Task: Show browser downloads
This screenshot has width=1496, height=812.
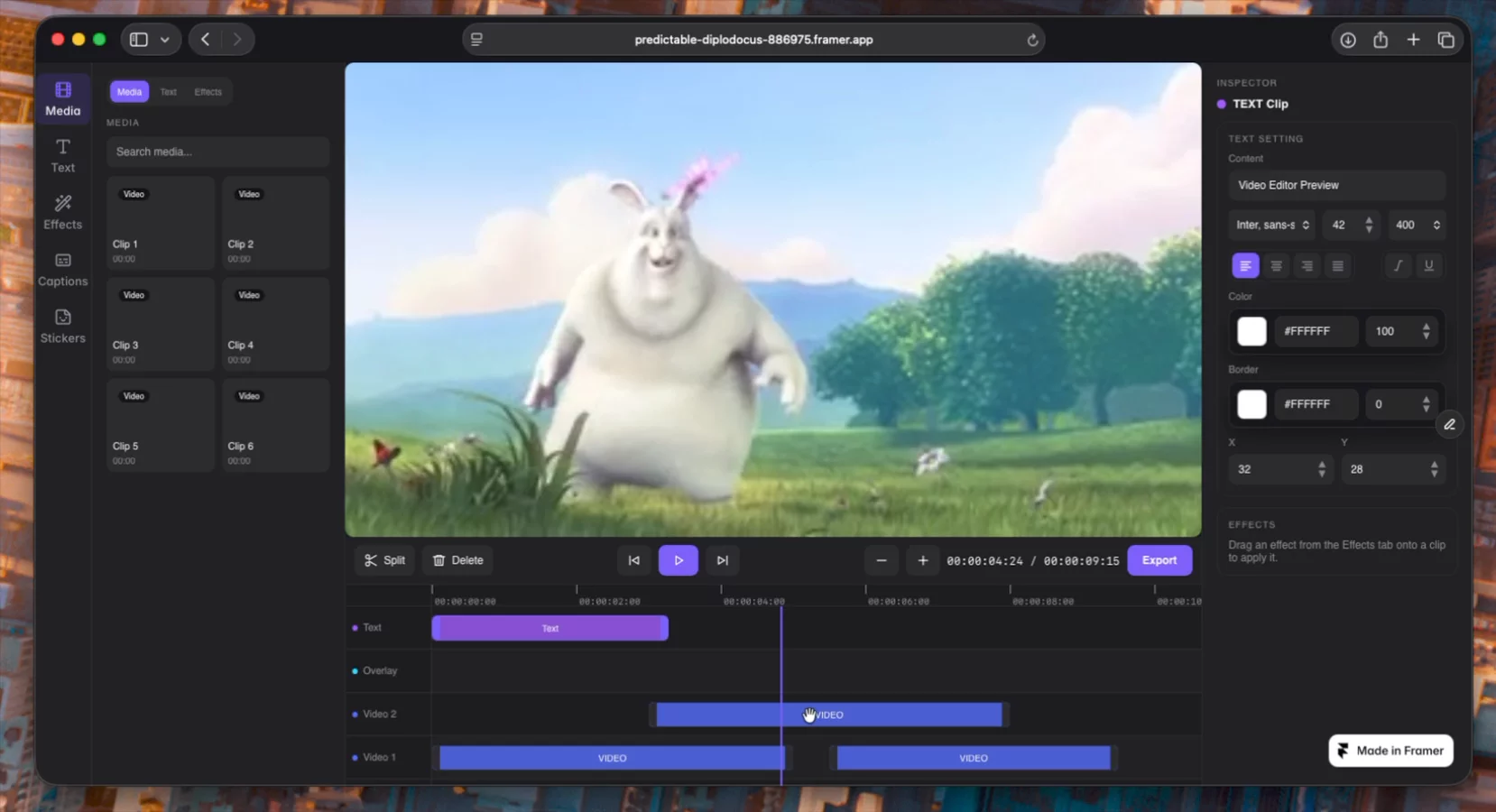Action: click(1348, 40)
